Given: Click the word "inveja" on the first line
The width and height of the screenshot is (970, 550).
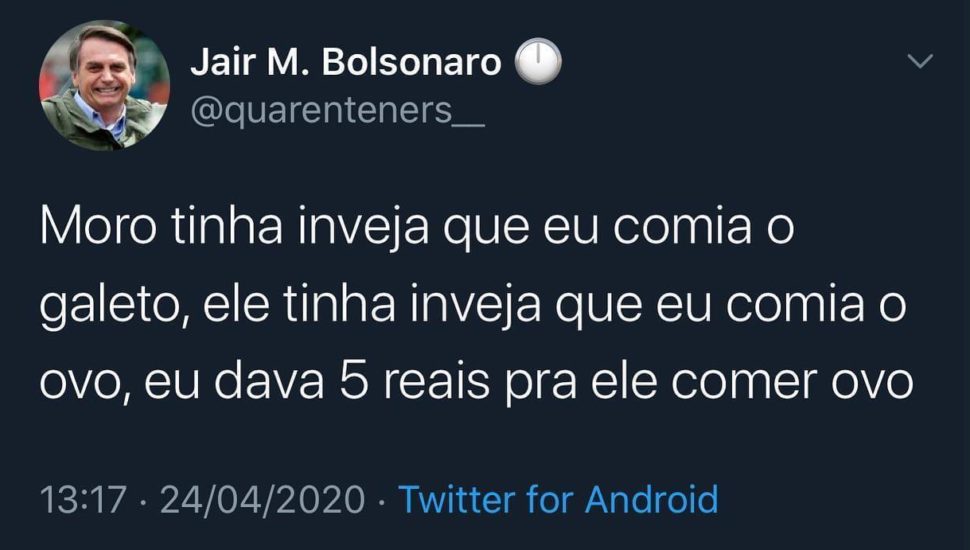Looking at the screenshot, I should tap(359, 228).
